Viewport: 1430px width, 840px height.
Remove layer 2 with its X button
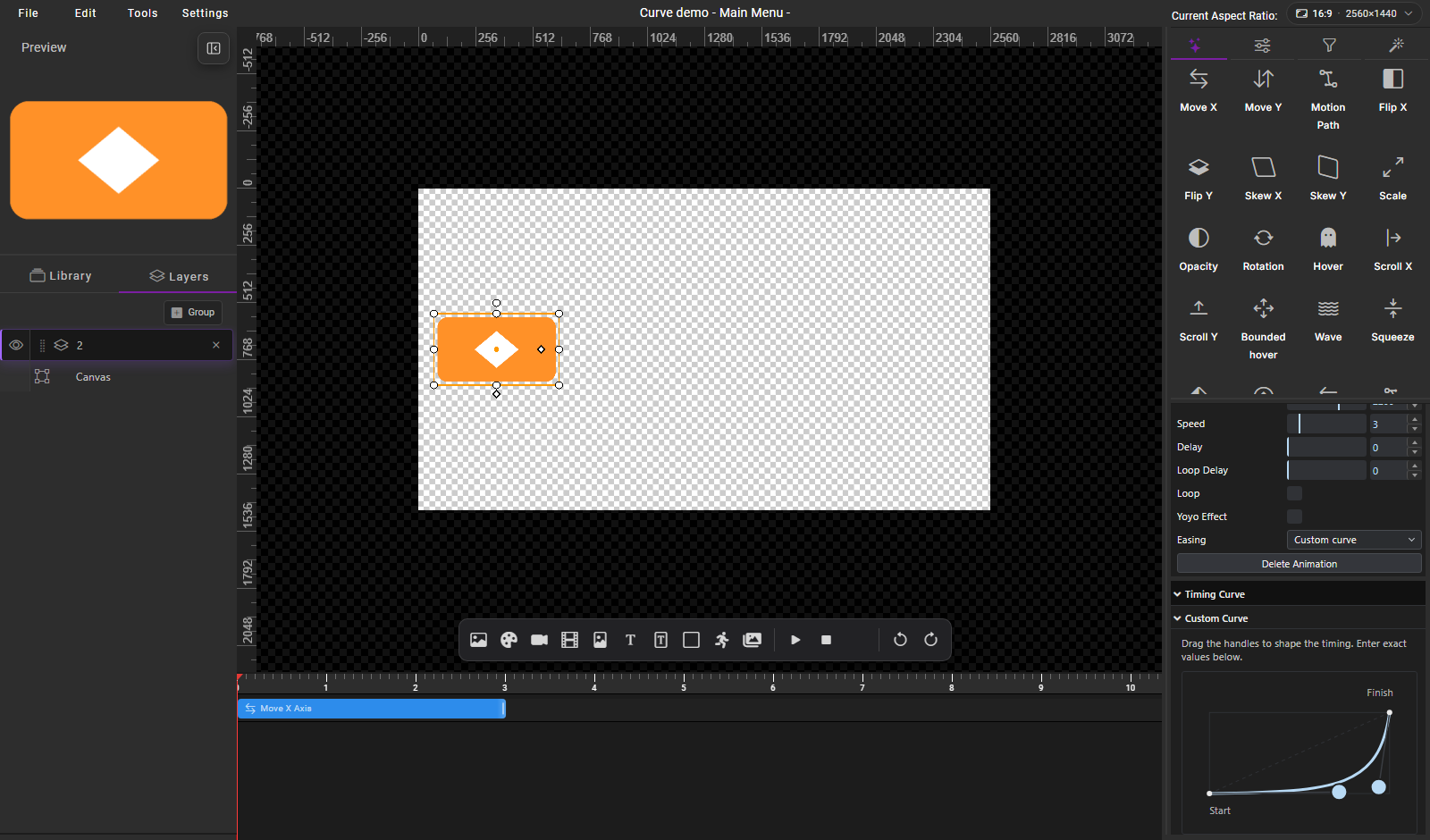click(x=216, y=345)
